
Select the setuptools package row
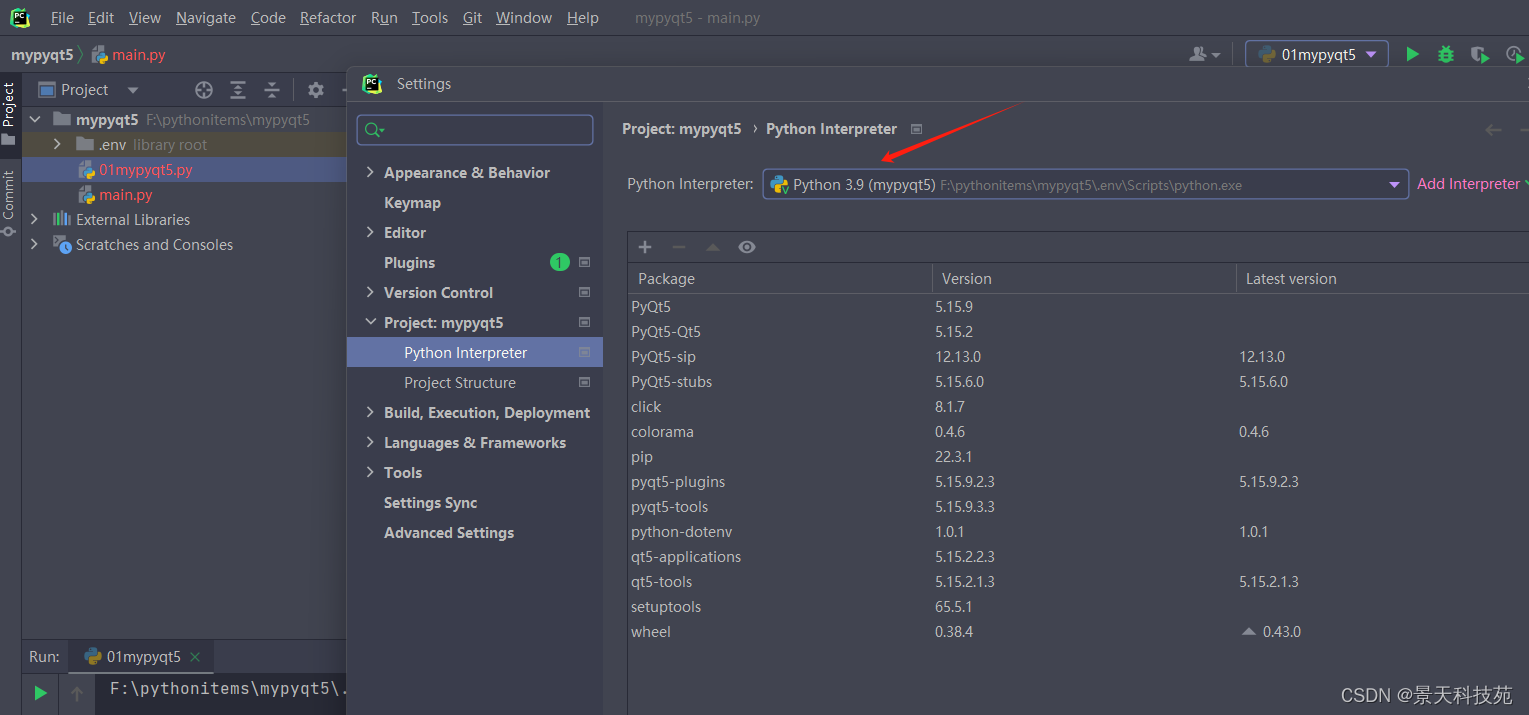click(1078, 606)
